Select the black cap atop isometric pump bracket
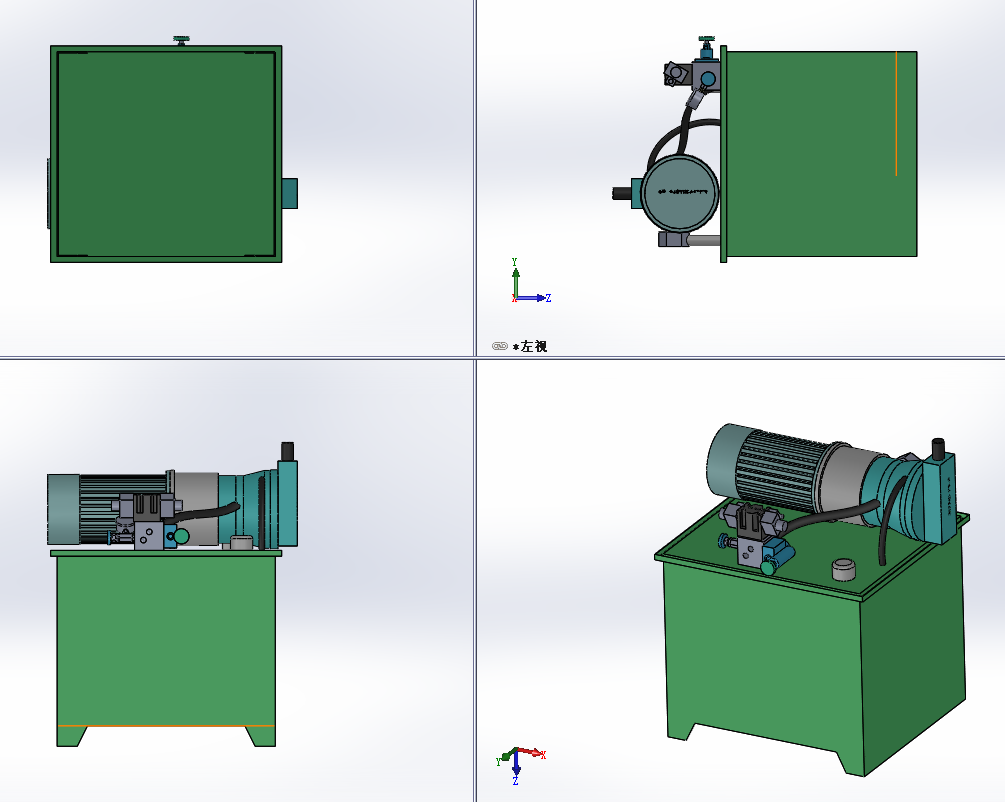 click(938, 447)
